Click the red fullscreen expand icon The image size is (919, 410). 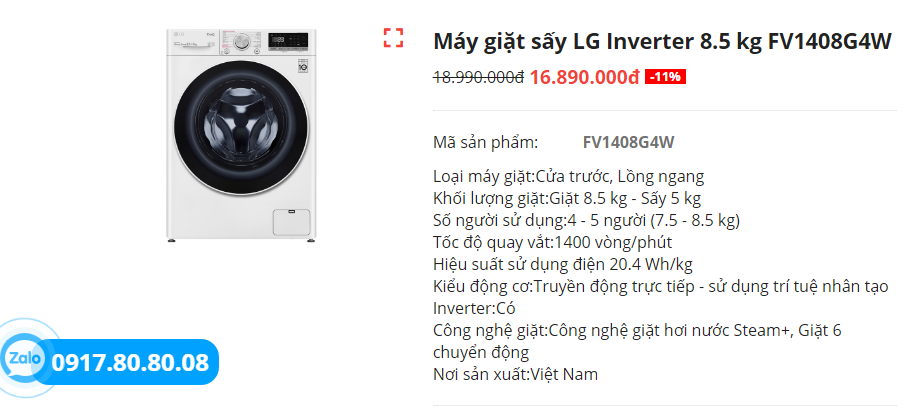tap(393, 39)
